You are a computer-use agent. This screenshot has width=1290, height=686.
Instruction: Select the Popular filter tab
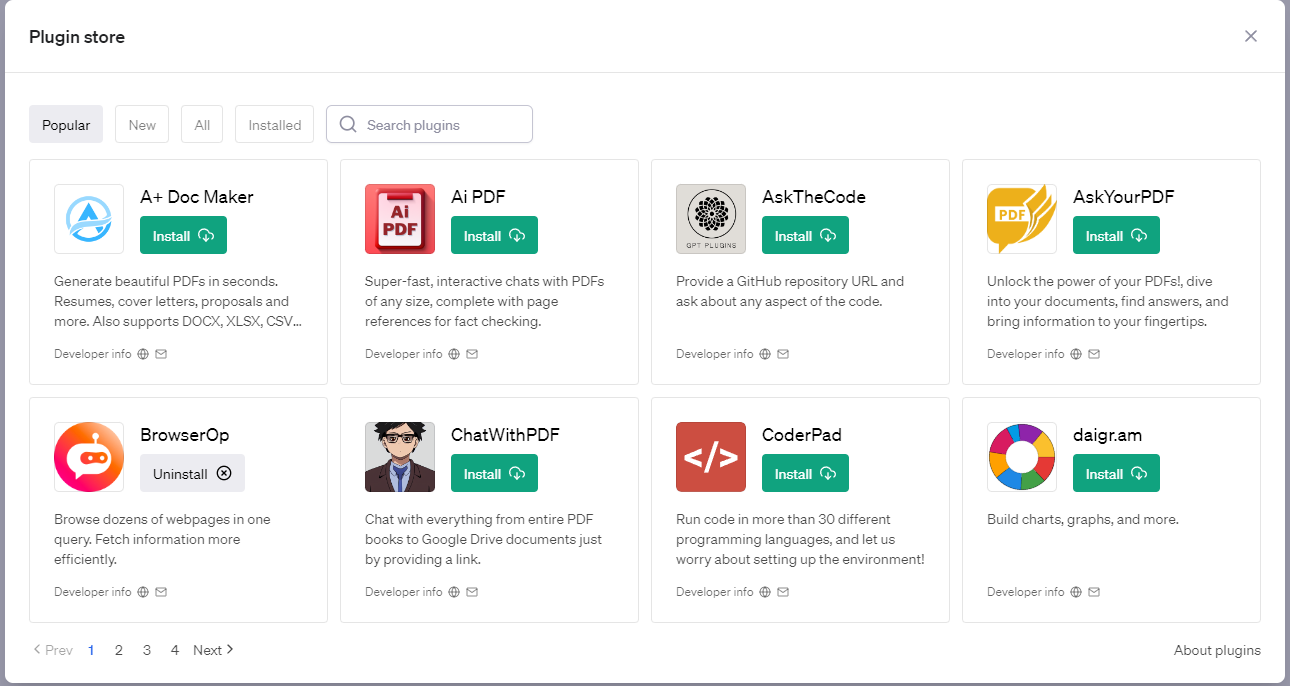coord(66,125)
